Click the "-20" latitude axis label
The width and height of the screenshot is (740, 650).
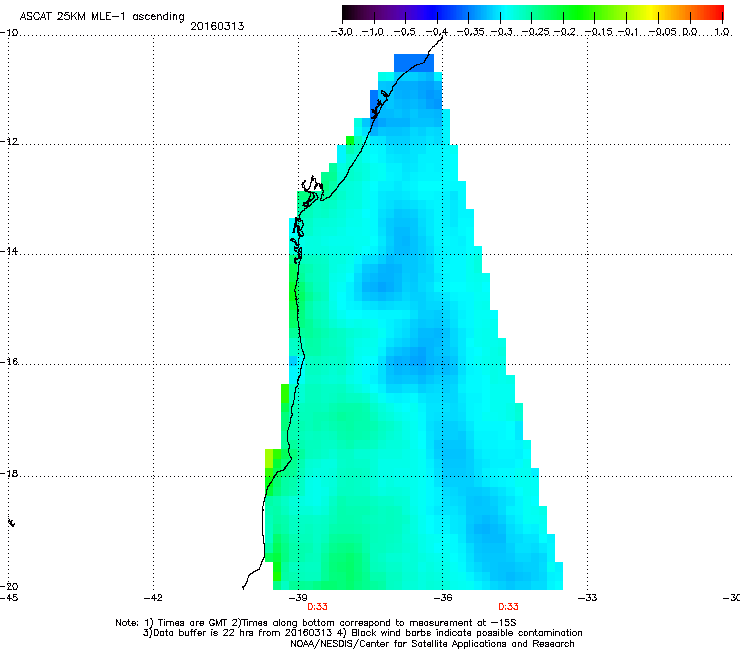pyautogui.click(x=9, y=586)
